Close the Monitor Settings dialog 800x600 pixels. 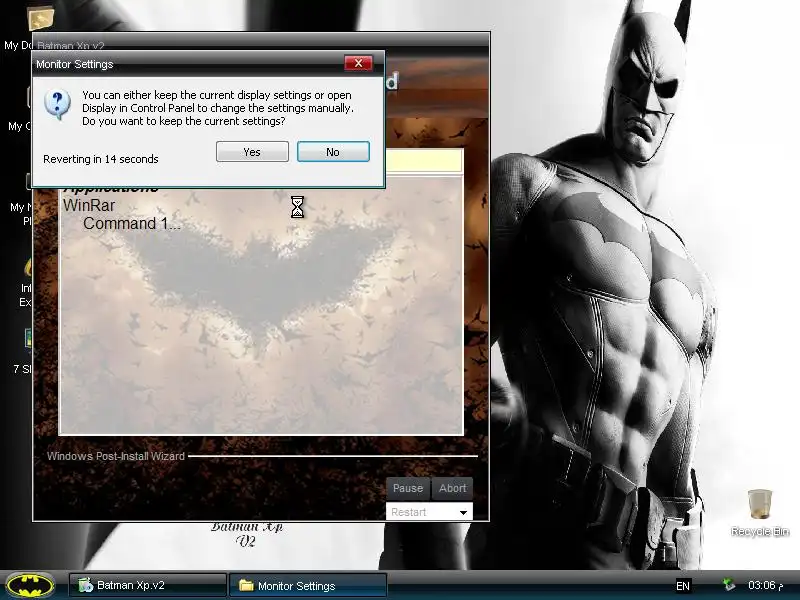[x=358, y=63]
